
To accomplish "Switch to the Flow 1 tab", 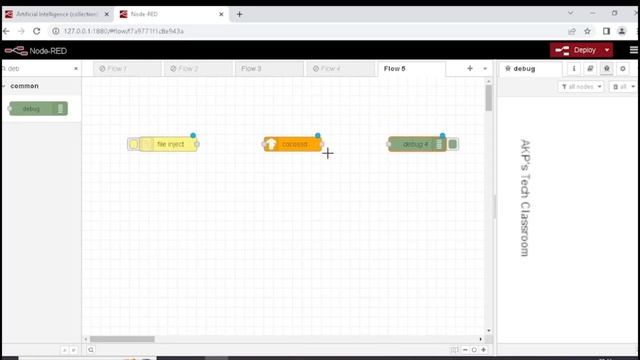I will [127, 69].
